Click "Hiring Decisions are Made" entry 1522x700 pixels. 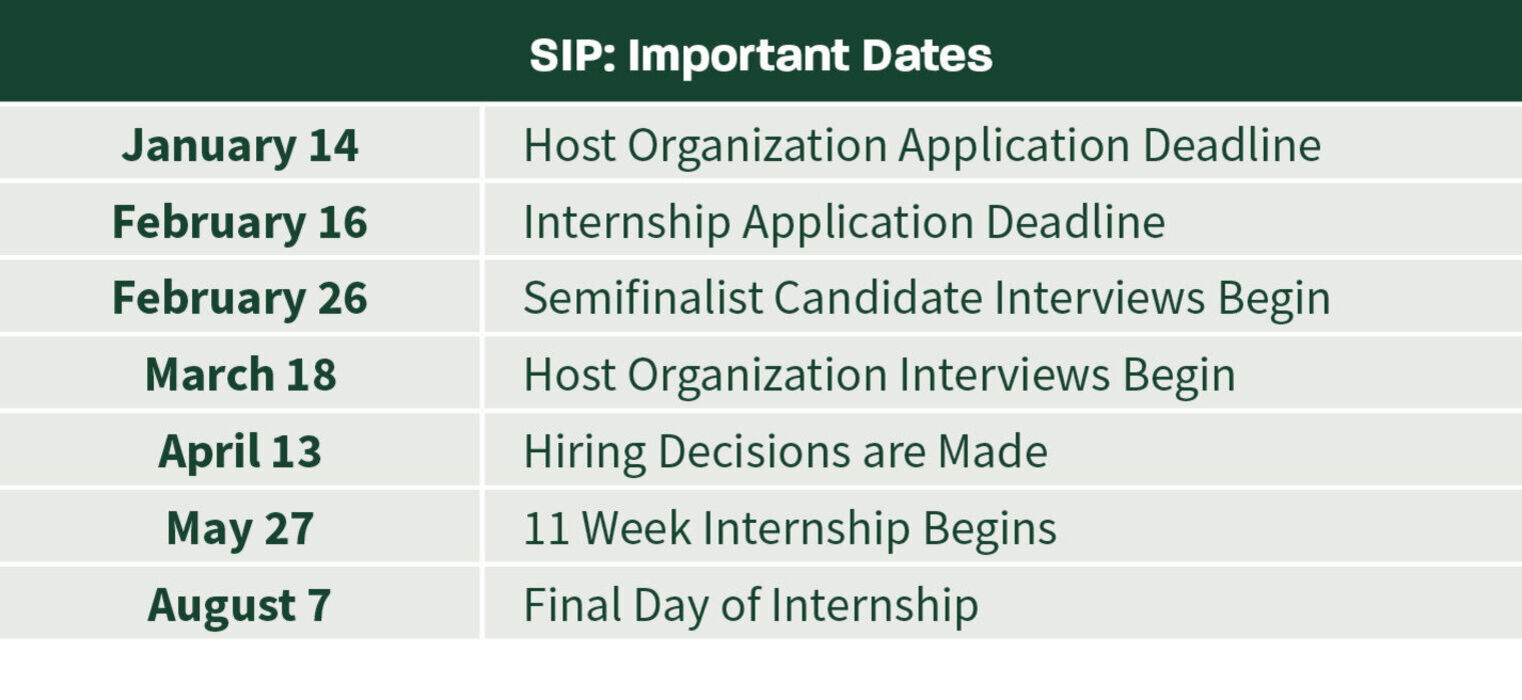tap(785, 451)
